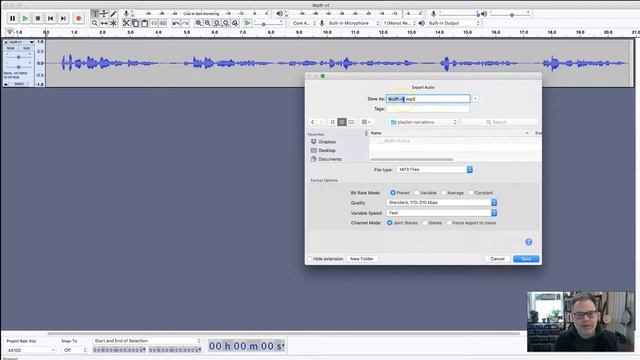
Task: Click the Zoom Out magnifier icon
Action: [x=208, y=23]
